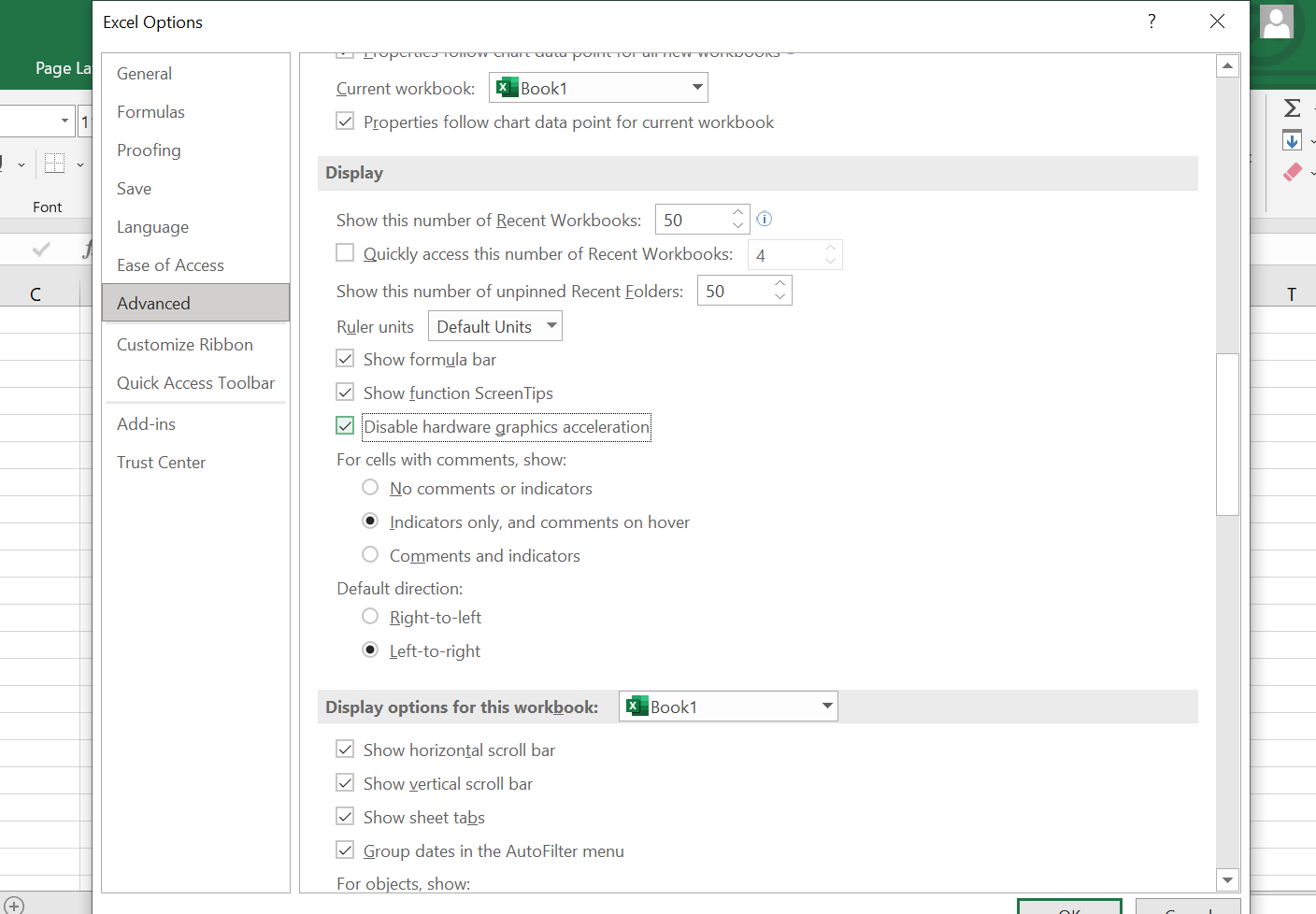Open Customize Ribbon options
The width and height of the screenshot is (1316, 914).
(x=195, y=345)
